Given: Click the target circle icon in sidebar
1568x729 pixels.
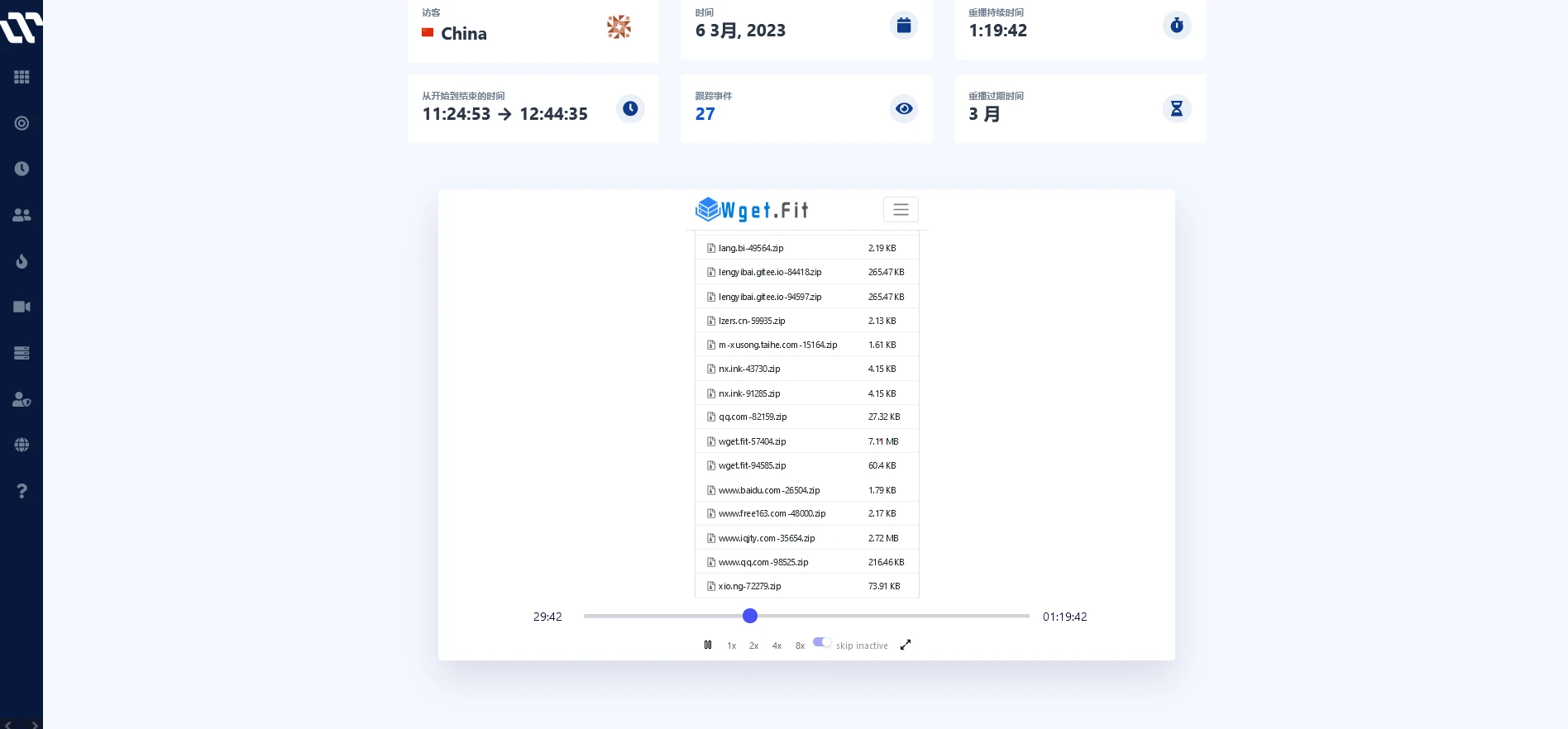Looking at the screenshot, I should pyautogui.click(x=22, y=123).
